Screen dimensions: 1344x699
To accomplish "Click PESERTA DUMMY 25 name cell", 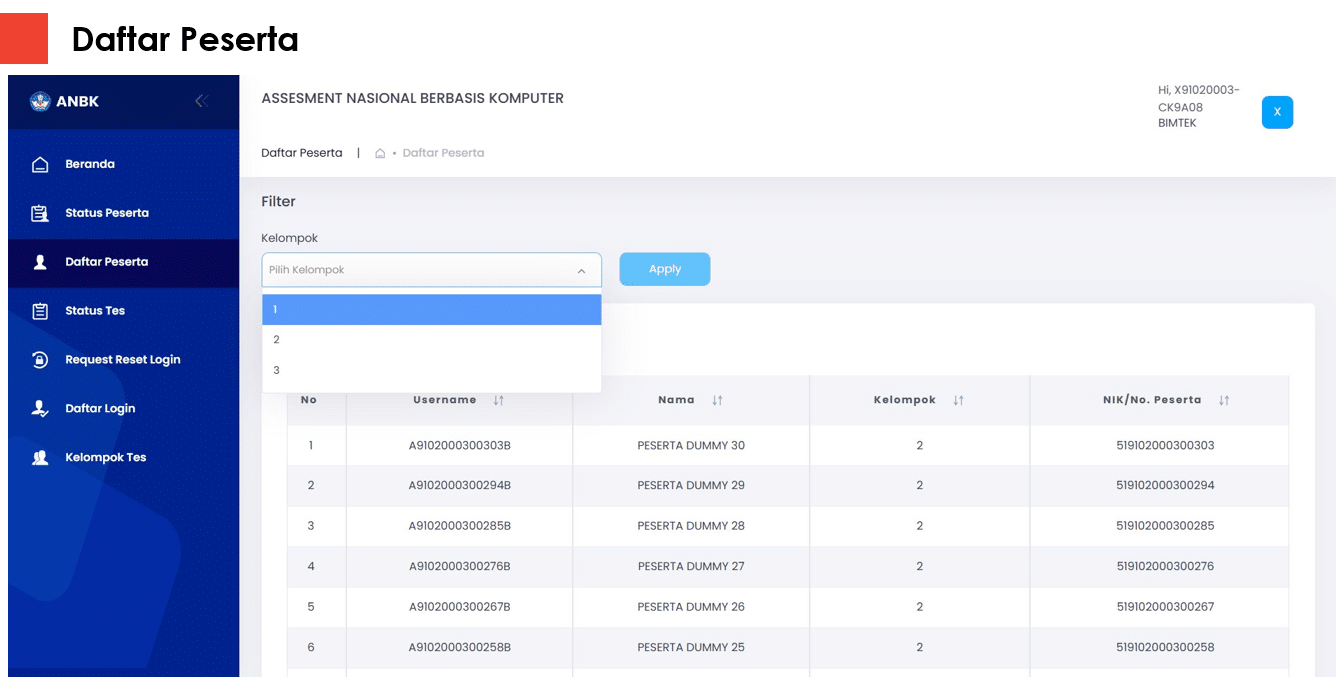I will [691, 647].
